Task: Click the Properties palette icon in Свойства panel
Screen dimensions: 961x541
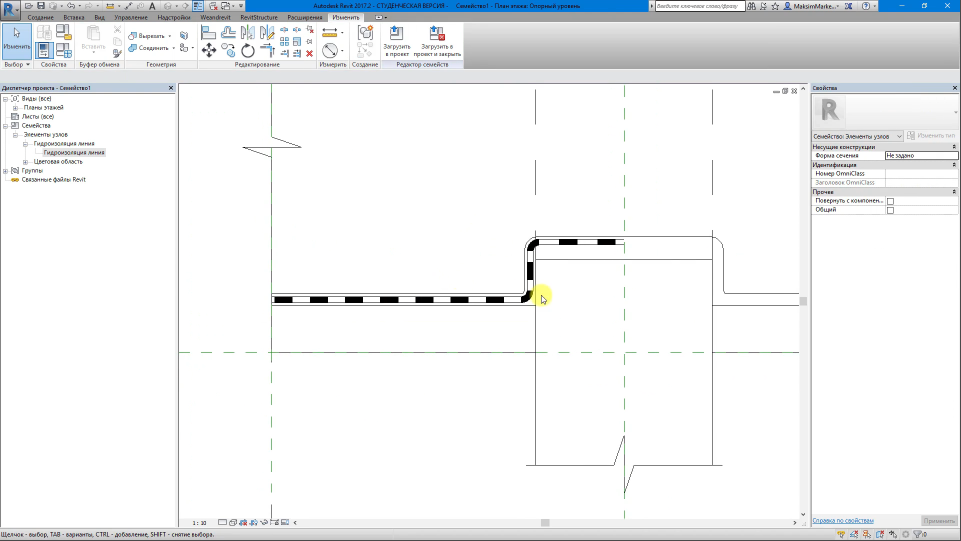Action: tap(44, 50)
